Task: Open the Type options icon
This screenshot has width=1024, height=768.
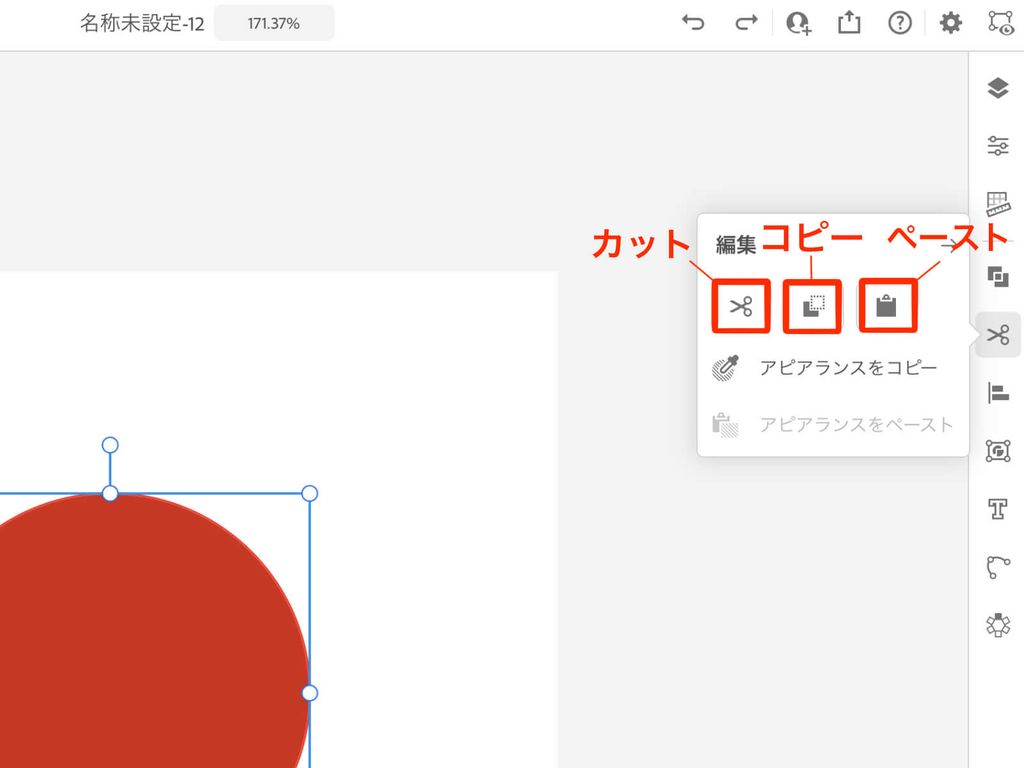Action: click(x=998, y=509)
